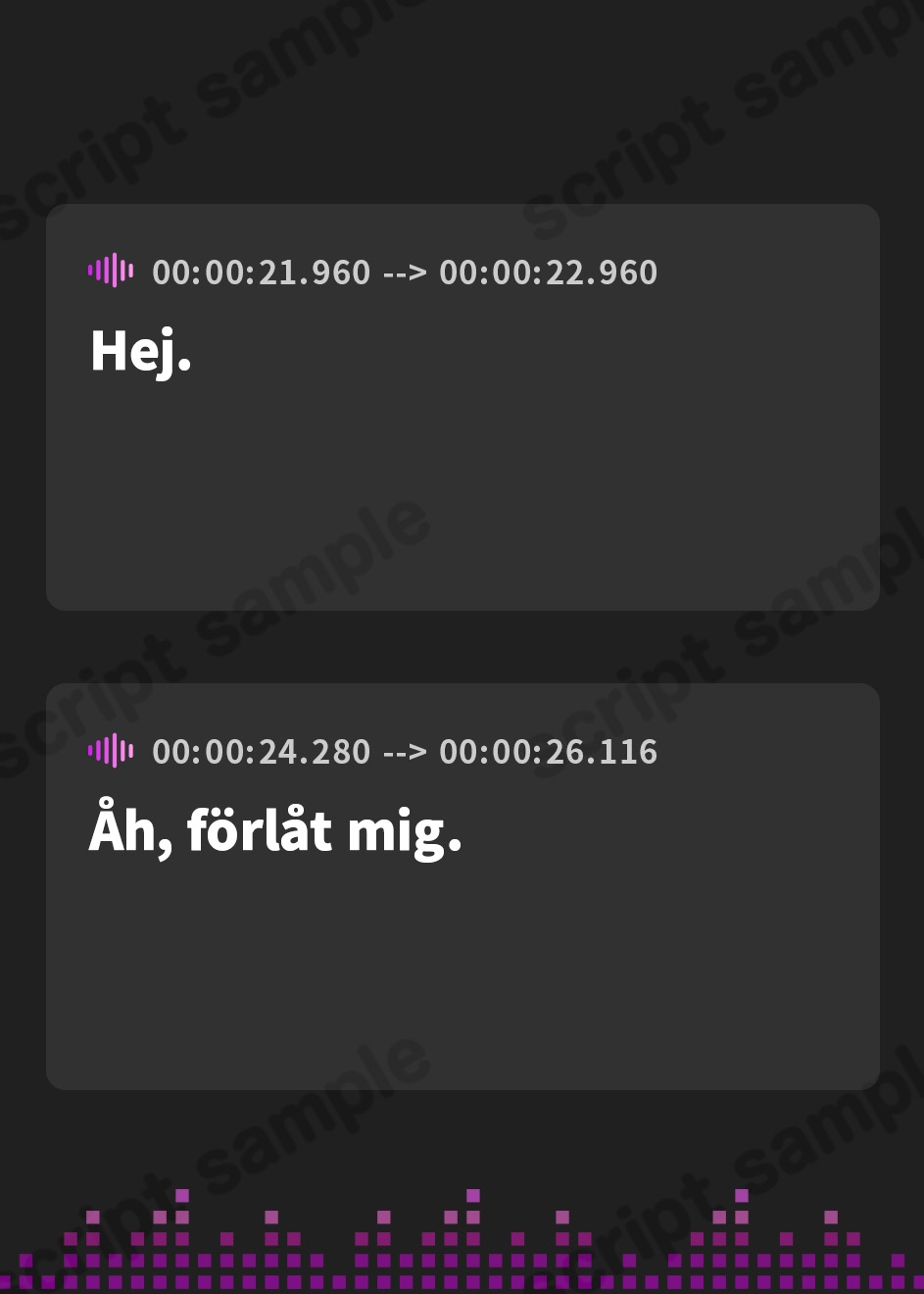Screen dimensions: 924x1294
Task: Select the start timestamp 00:00:21.960
Action: point(262,273)
